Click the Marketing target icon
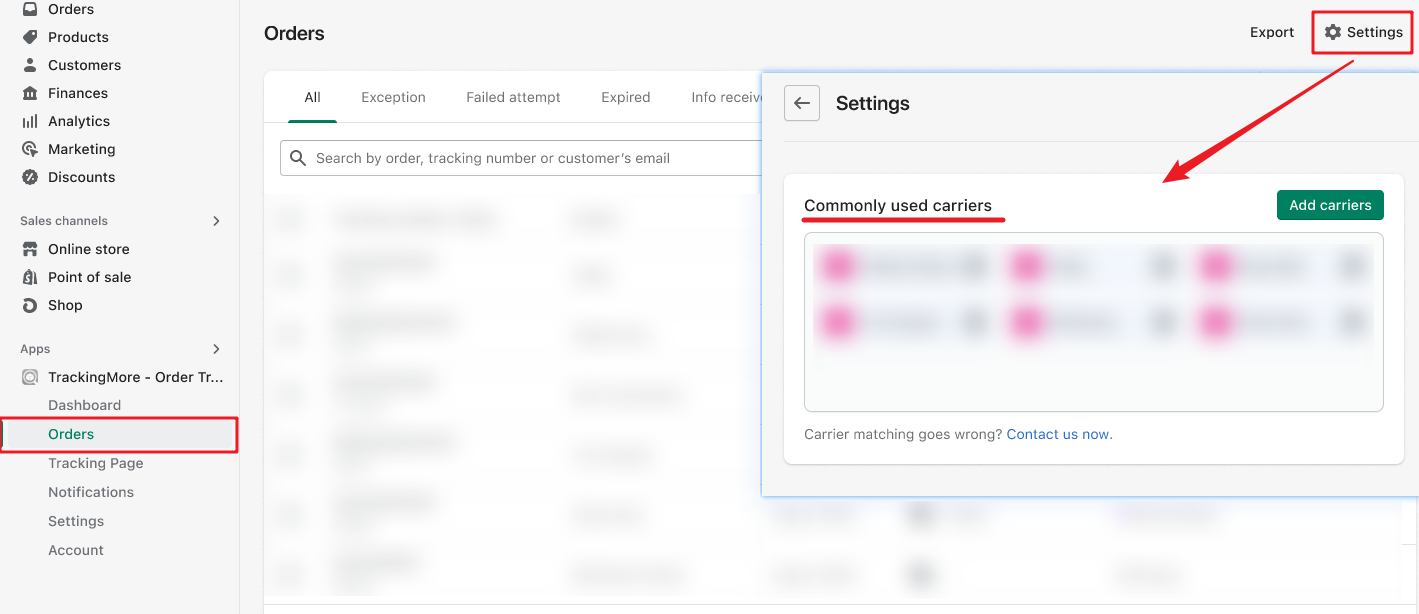 pos(30,149)
